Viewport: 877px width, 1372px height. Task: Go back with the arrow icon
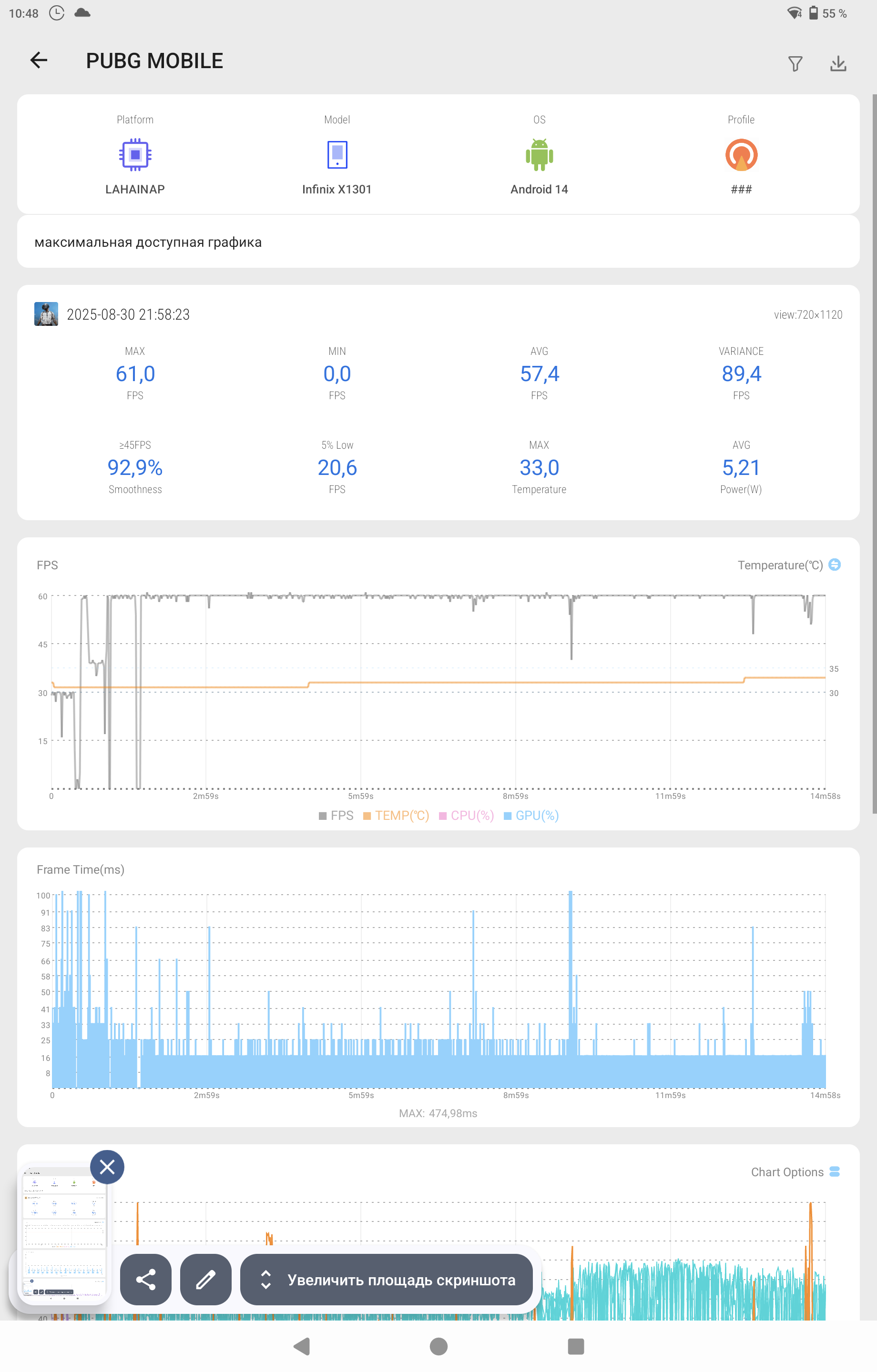point(39,61)
